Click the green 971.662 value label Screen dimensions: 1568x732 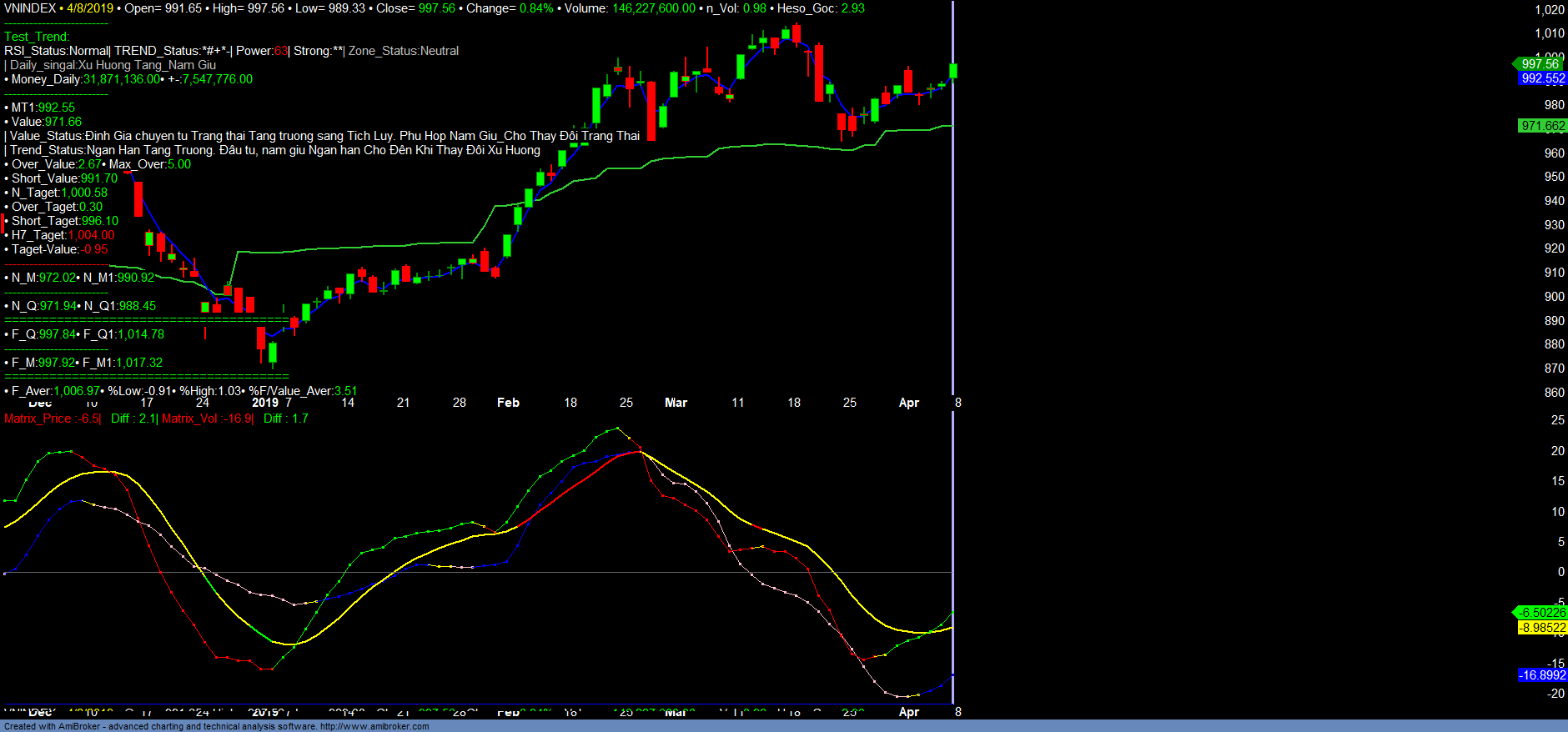coord(1542,126)
